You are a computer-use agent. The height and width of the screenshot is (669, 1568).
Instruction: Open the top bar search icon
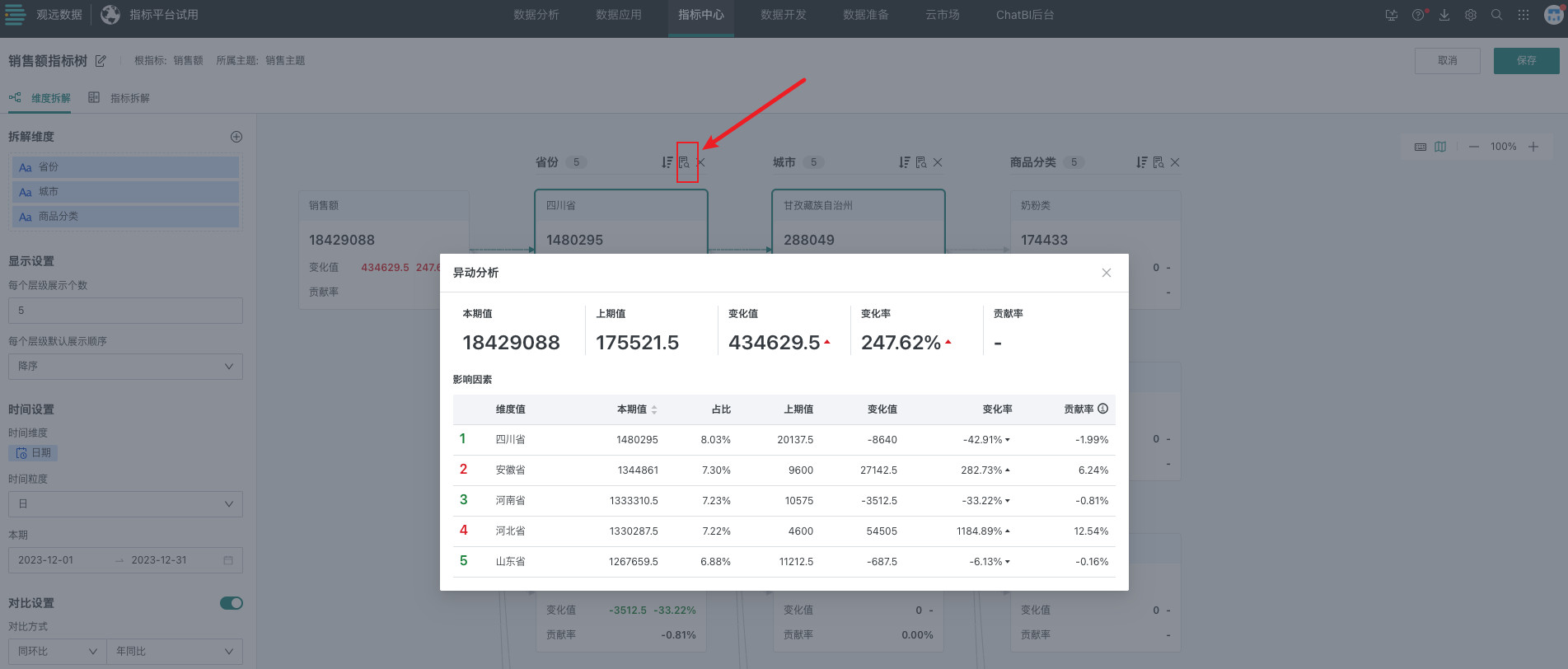coord(1497,15)
